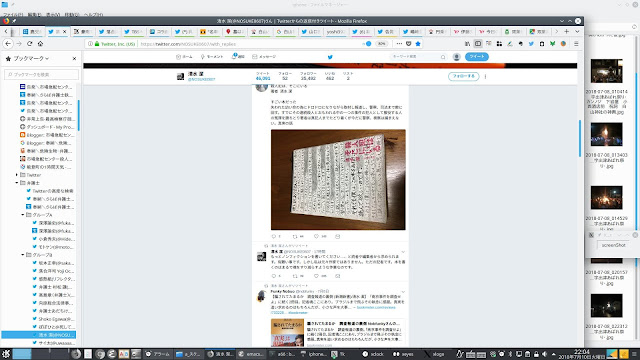Open the application launcher in taskbar

(6, 354)
